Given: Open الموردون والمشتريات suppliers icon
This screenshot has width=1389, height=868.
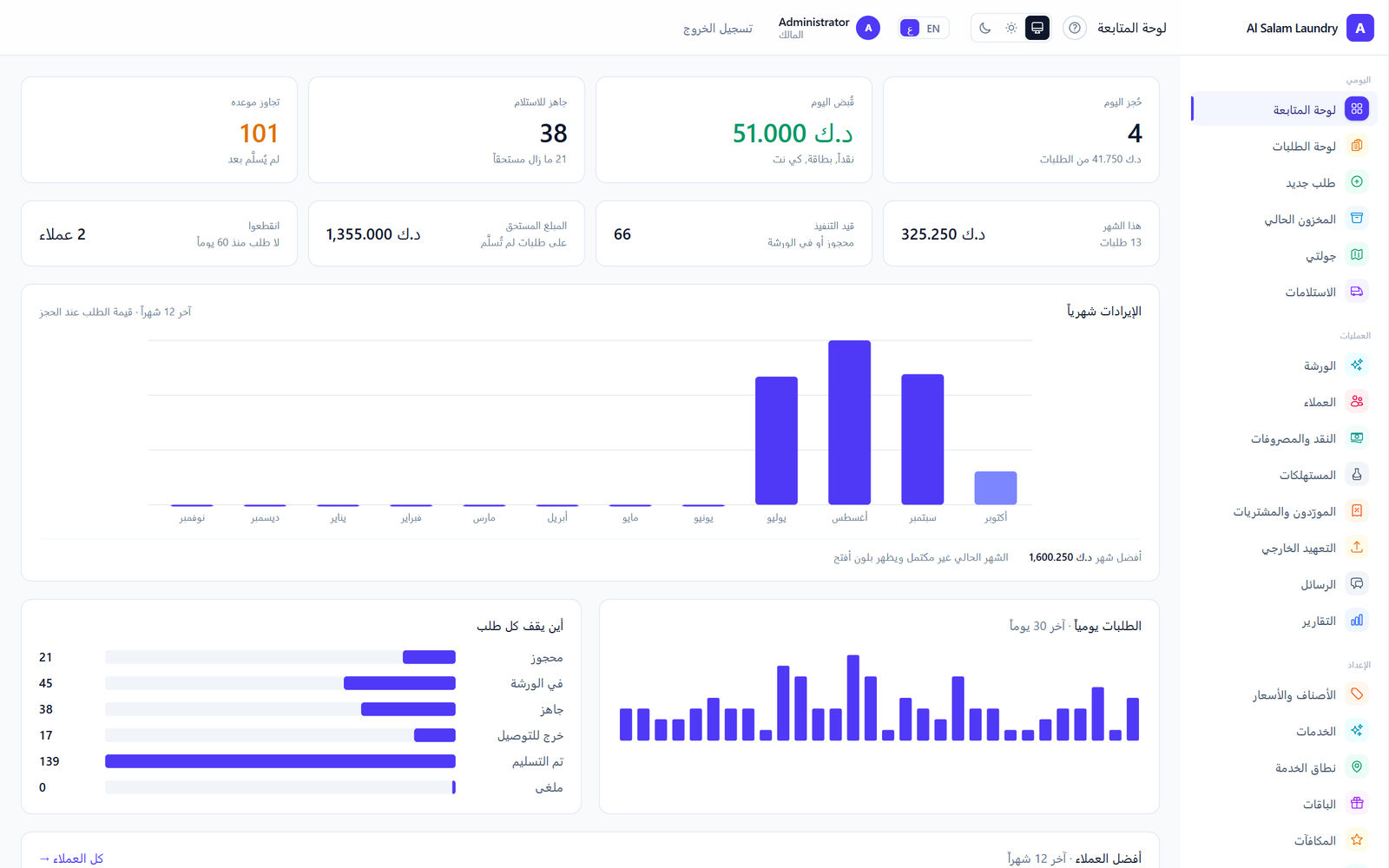Looking at the screenshot, I should point(1356,510).
